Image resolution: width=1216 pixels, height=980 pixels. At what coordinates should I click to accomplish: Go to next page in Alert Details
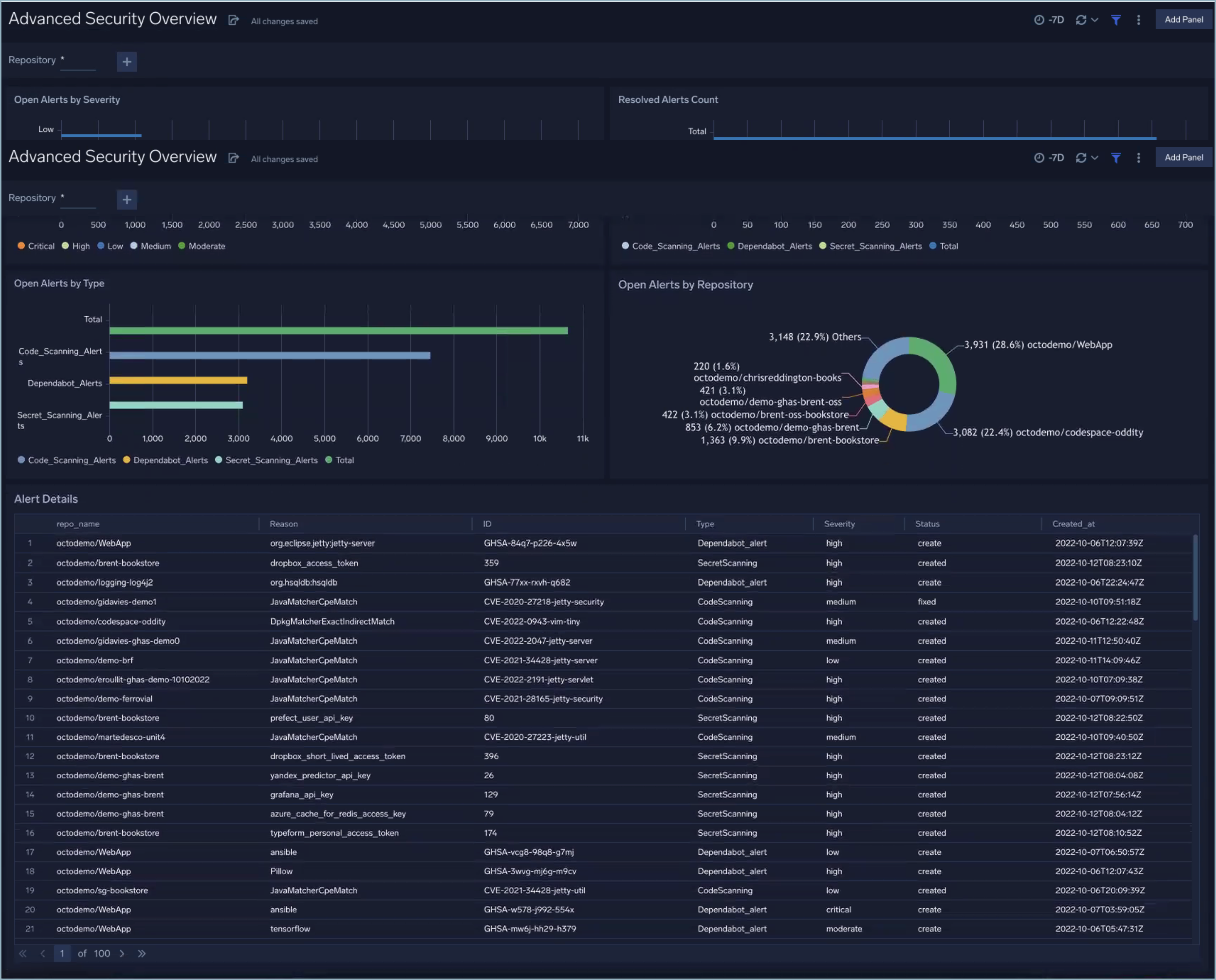click(122, 954)
